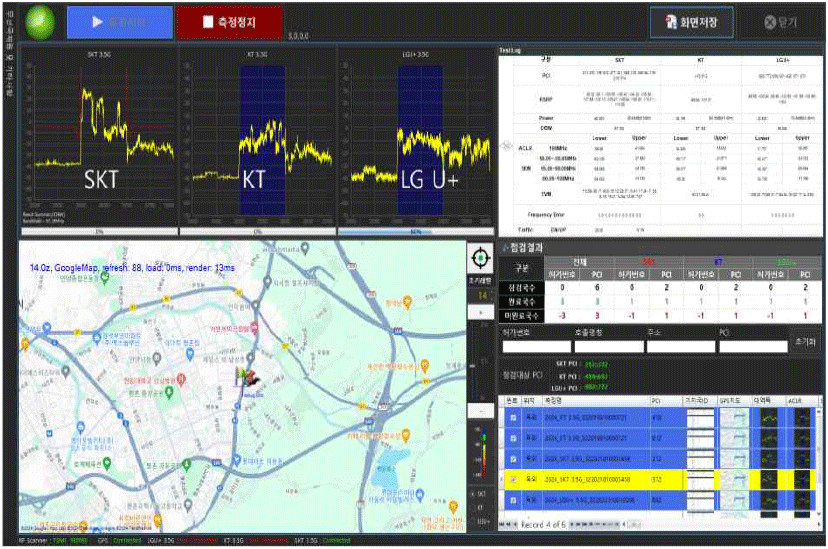Click the progress bar under the LGU+ graph

point(416,232)
